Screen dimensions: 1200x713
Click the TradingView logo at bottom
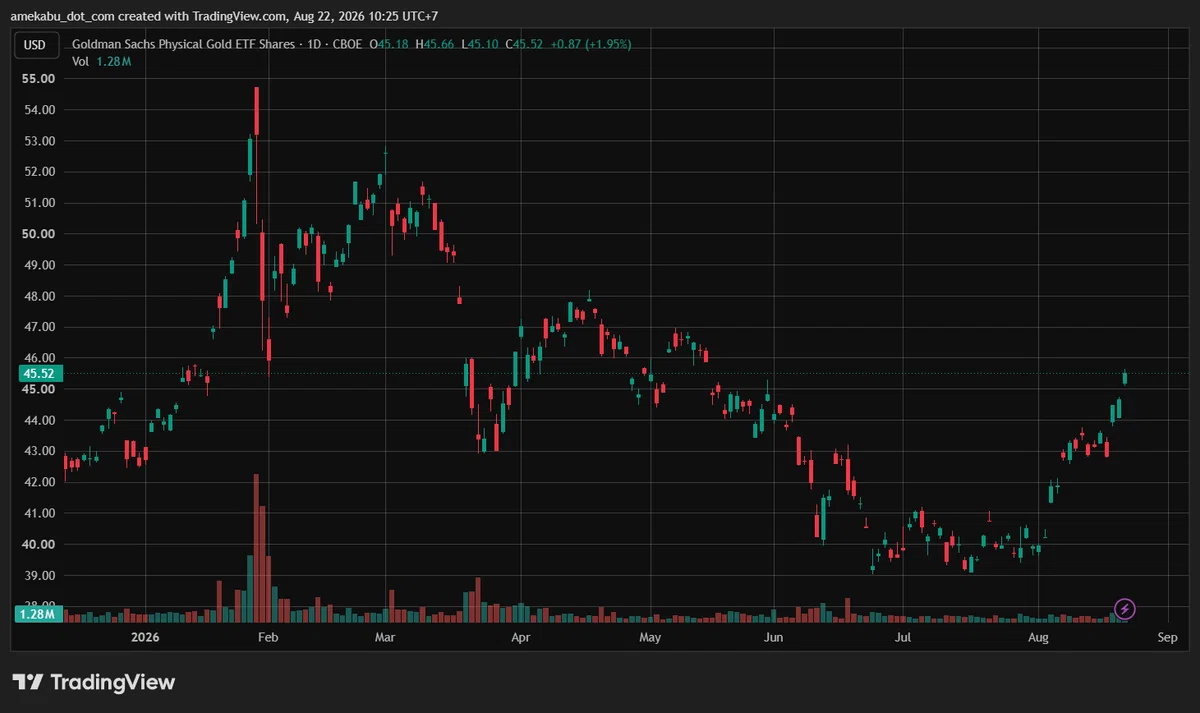point(94,682)
